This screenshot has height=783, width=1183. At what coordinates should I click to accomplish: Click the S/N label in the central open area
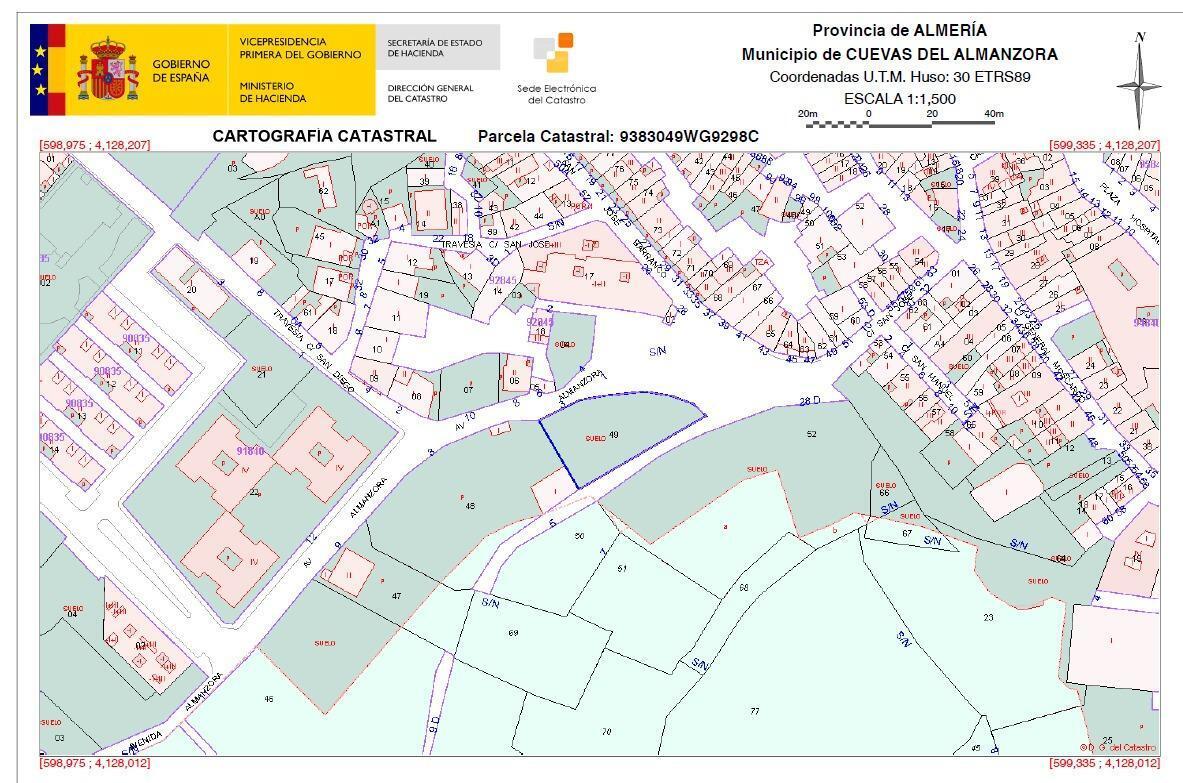tap(657, 351)
